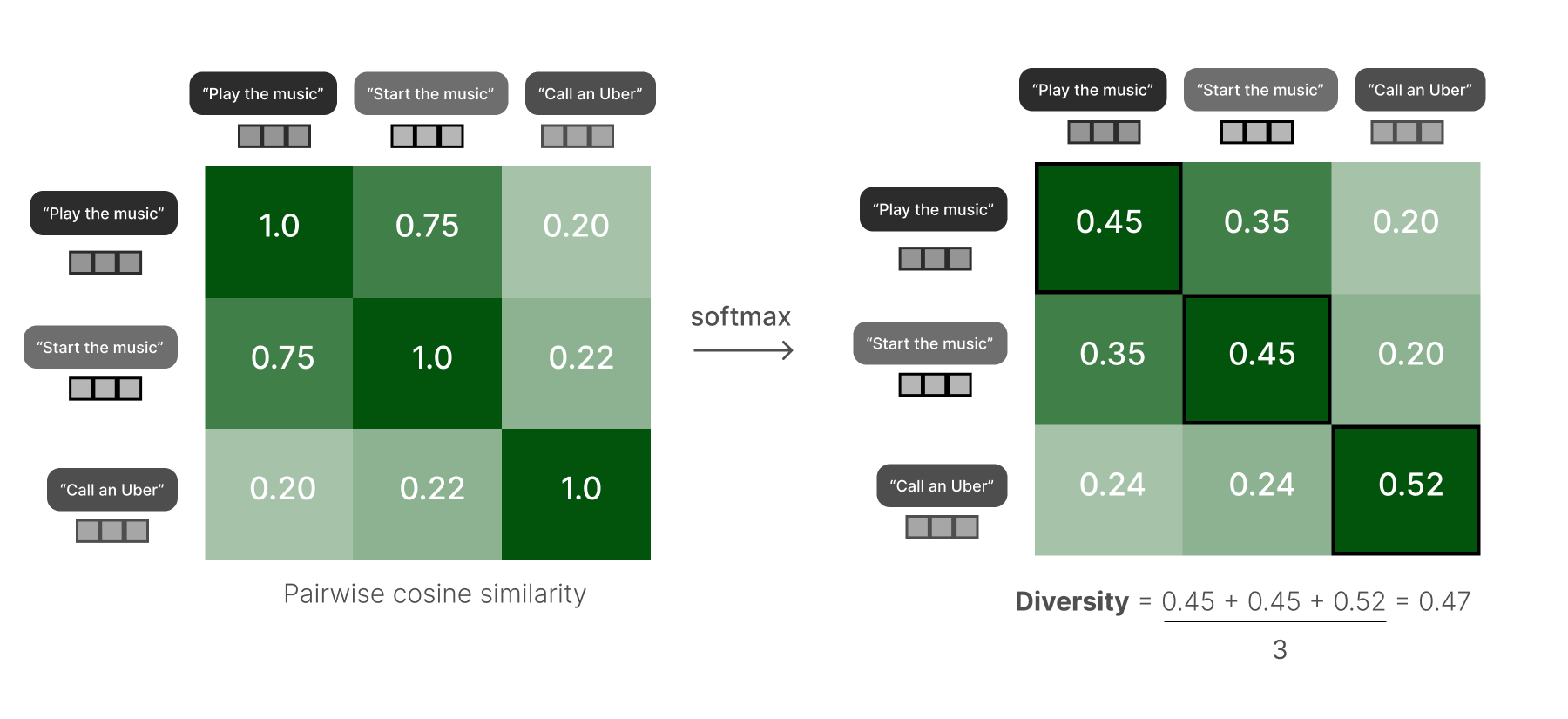
Task: Click "Play the music" column header above softmax matrix
Action: click(1092, 90)
